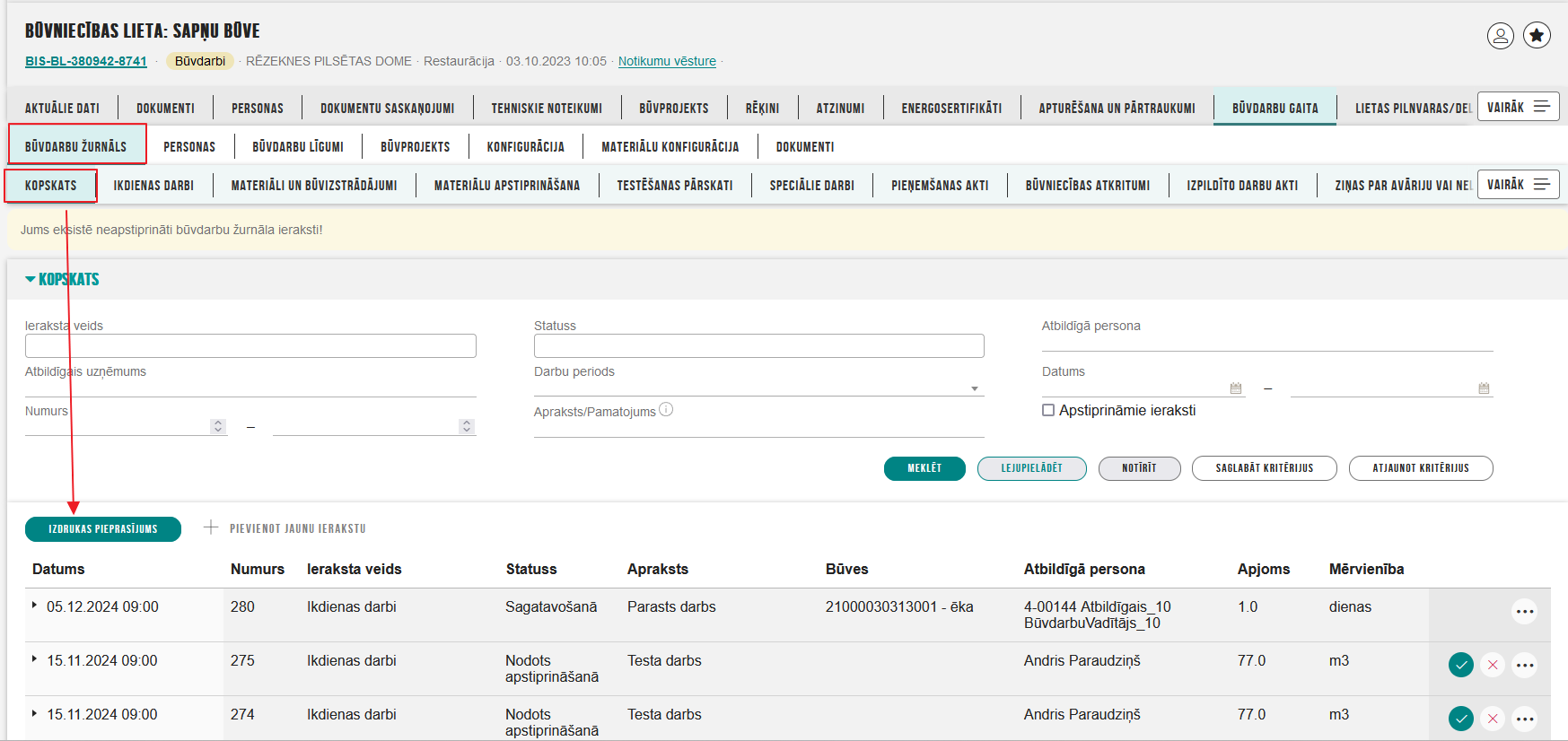Open the second Datums calendar picker
This screenshot has width=1568, height=741.
(1484, 388)
